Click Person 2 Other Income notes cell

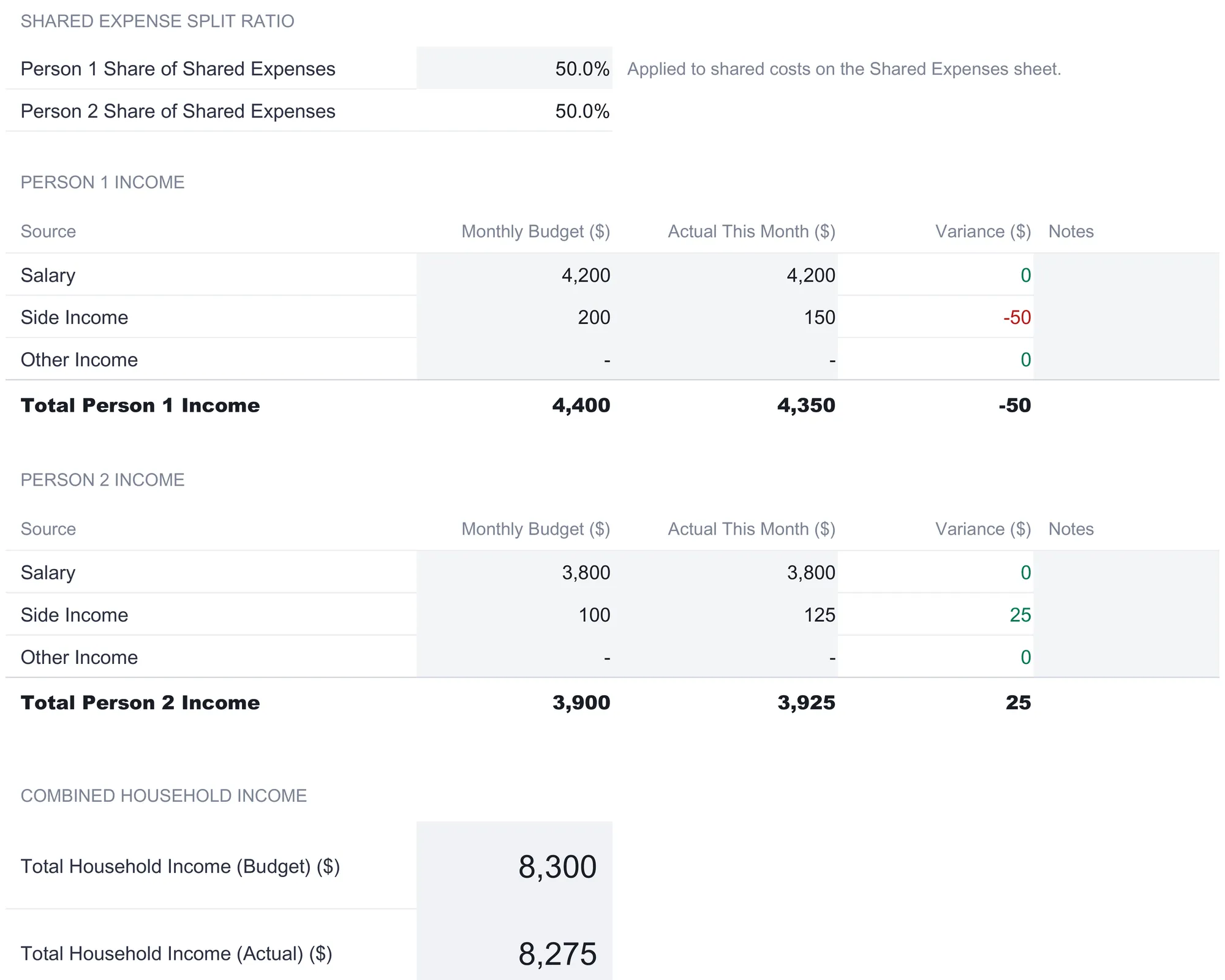1126,657
